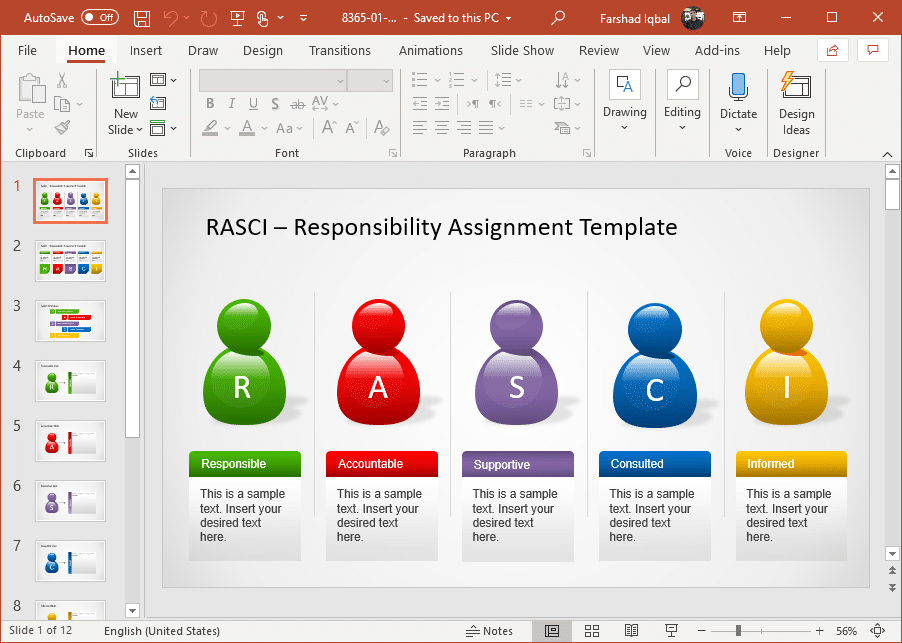This screenshot has width=902, height=643.
Task: Expand the Drawing dropdown
Action: click(x=625, y=127)
